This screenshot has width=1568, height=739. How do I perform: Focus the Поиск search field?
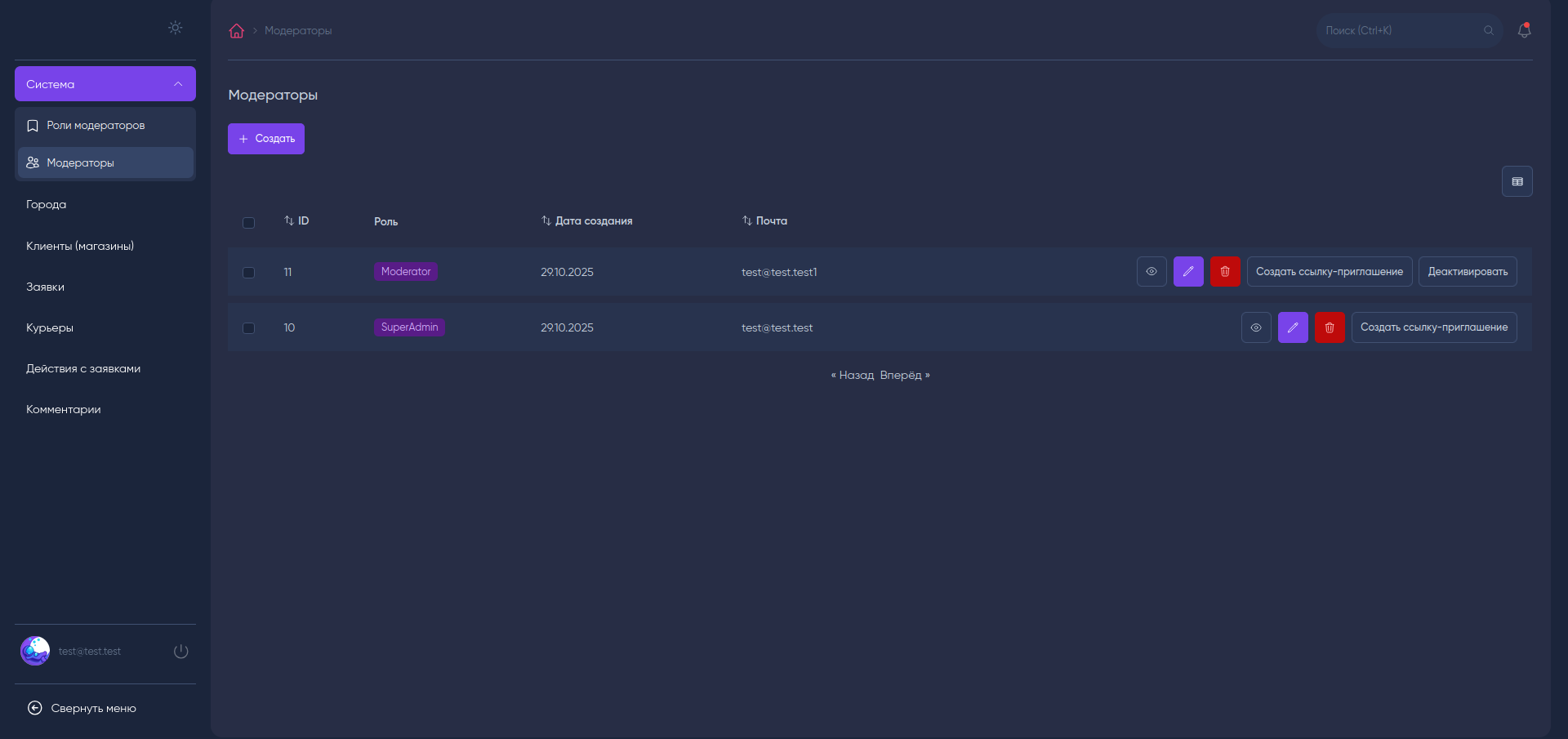[1401, 31]
